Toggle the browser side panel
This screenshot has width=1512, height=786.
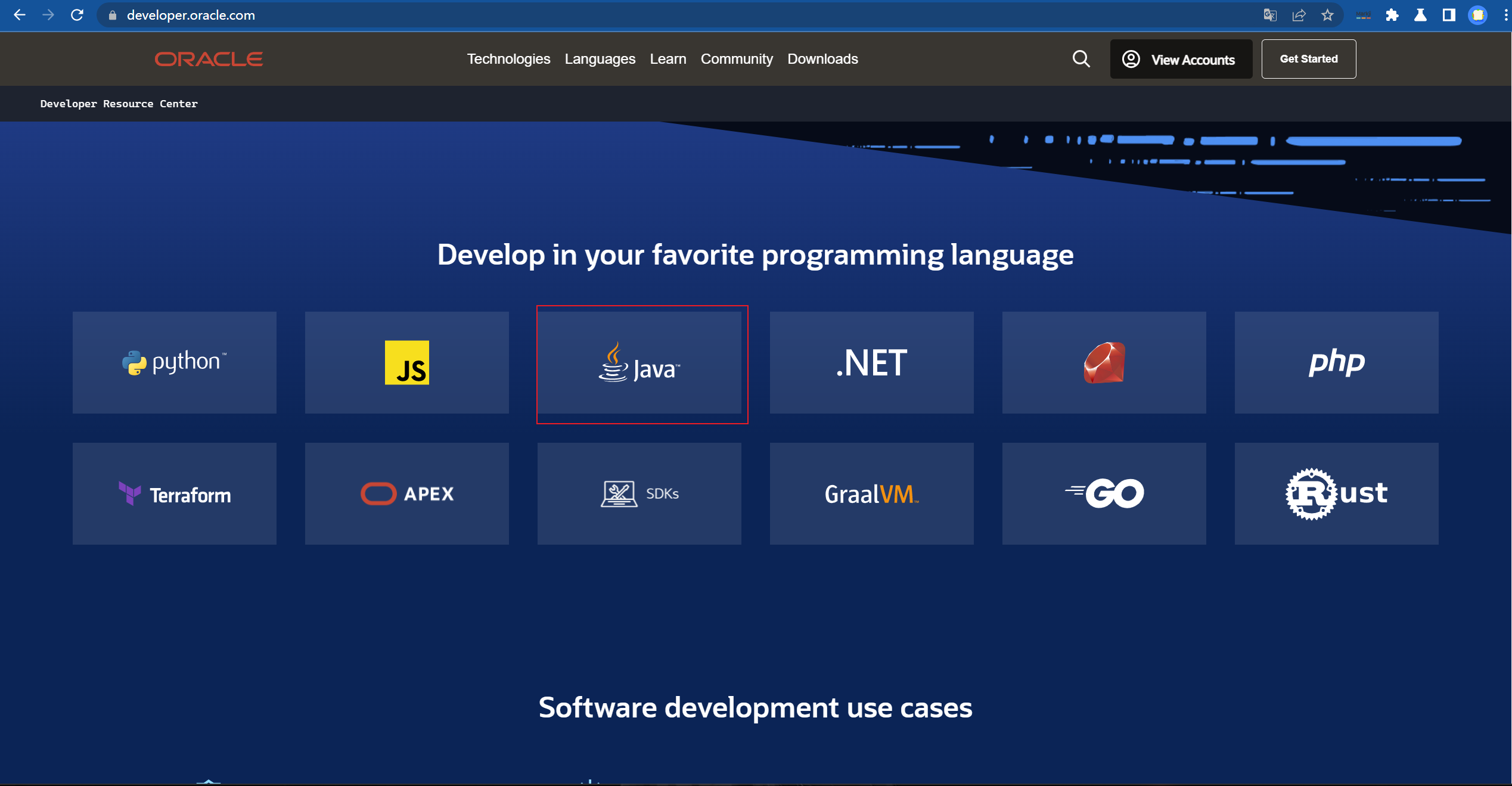coord(1449,15)
